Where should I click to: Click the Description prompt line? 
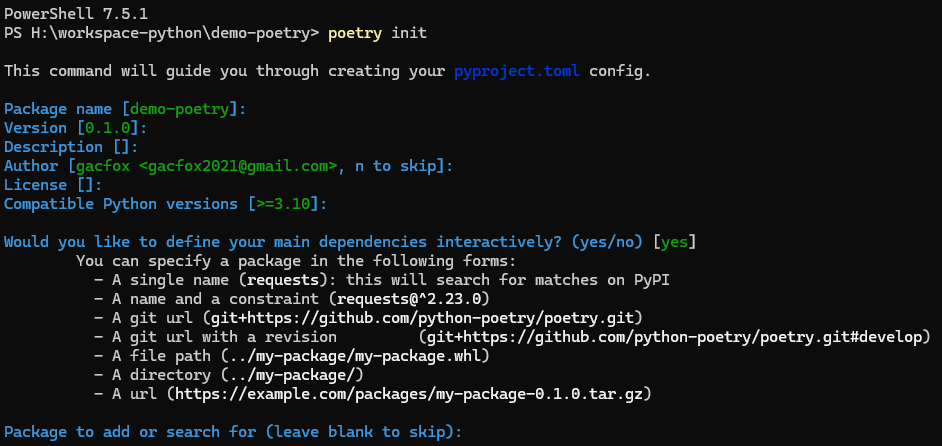click(x=71, y=147)
